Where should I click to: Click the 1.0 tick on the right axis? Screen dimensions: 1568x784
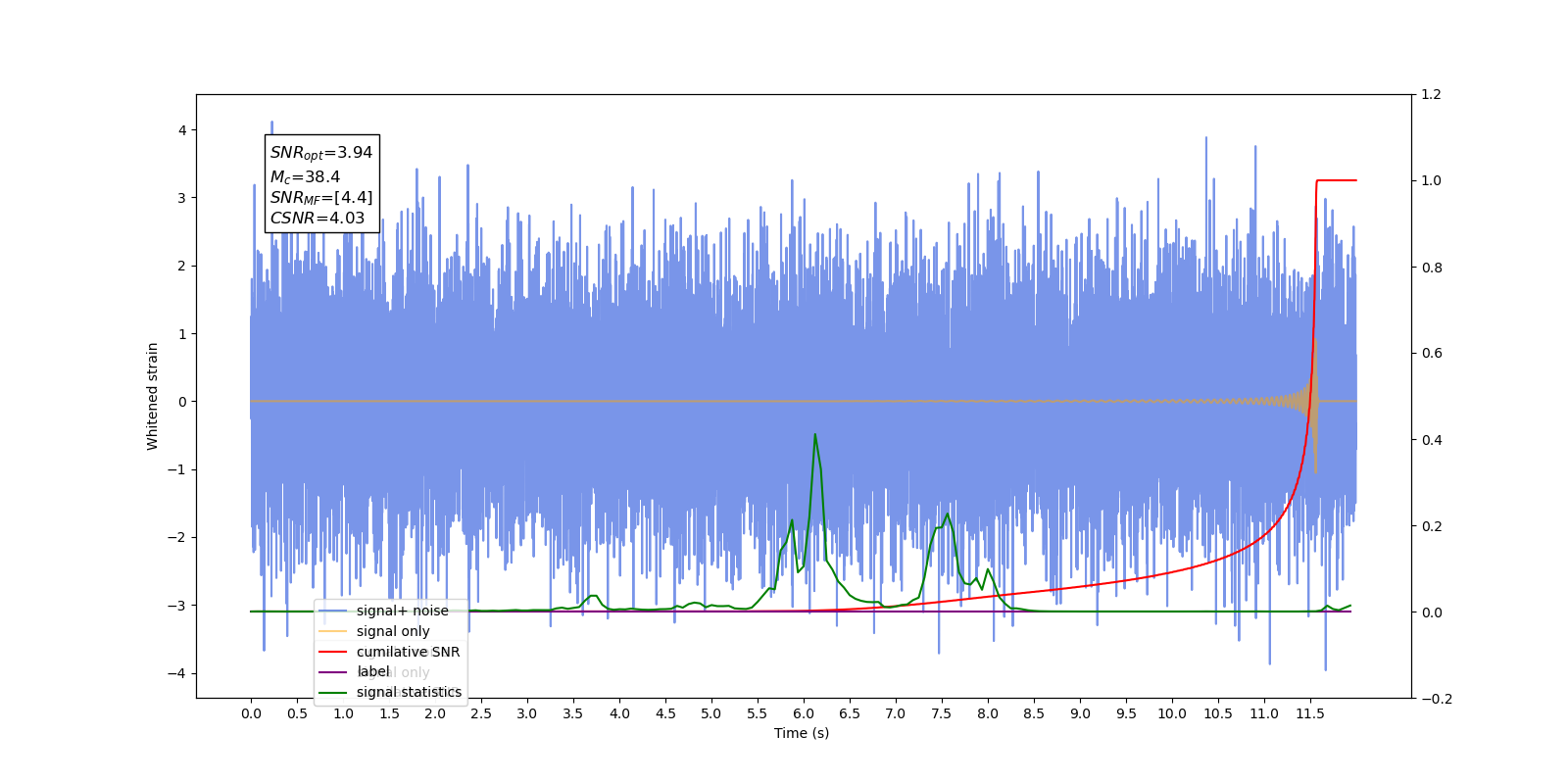tap(1432, 181)
